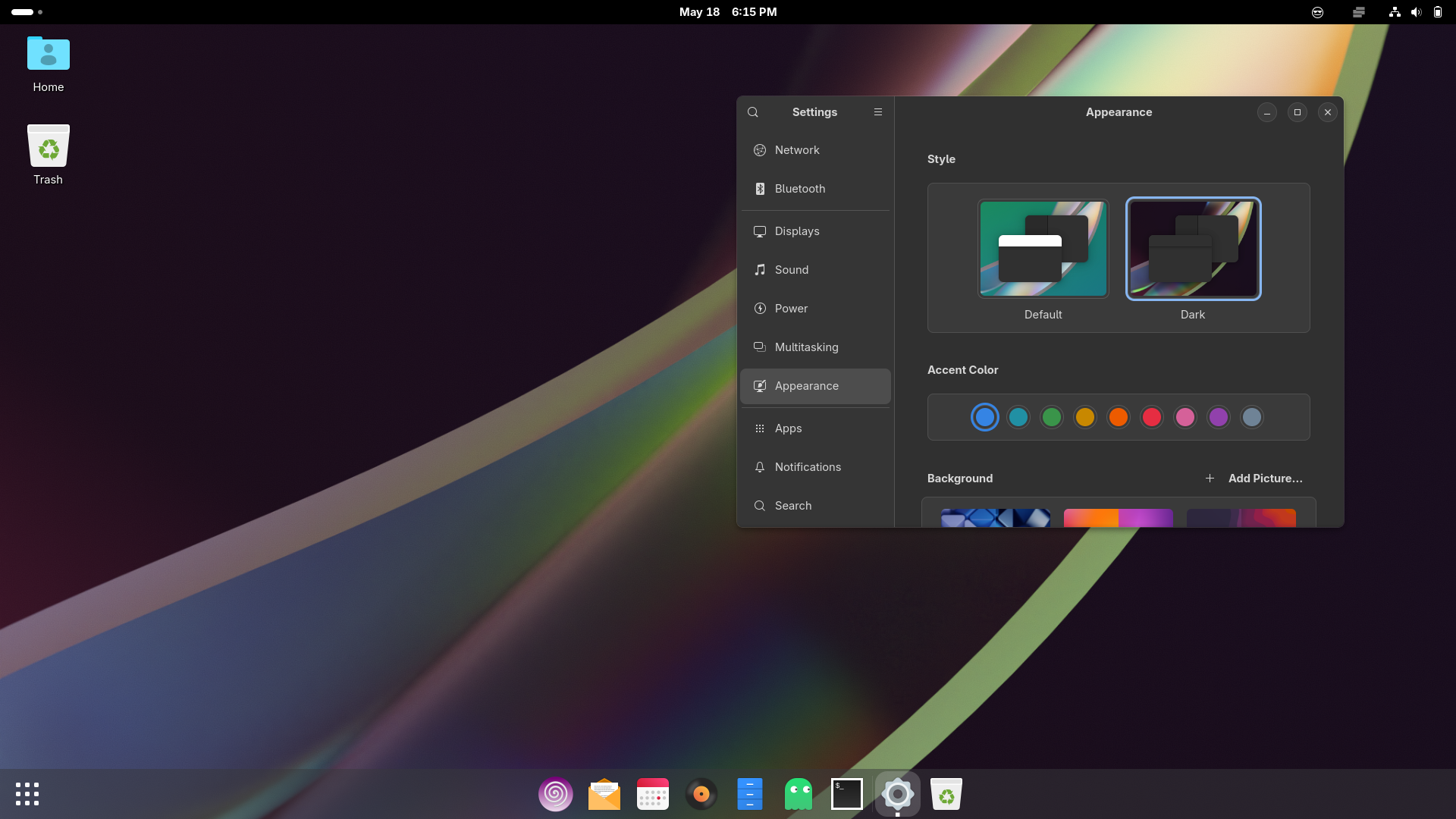
Task: Open the Trash icon on the desktop
Action: (x=49, y=155)
